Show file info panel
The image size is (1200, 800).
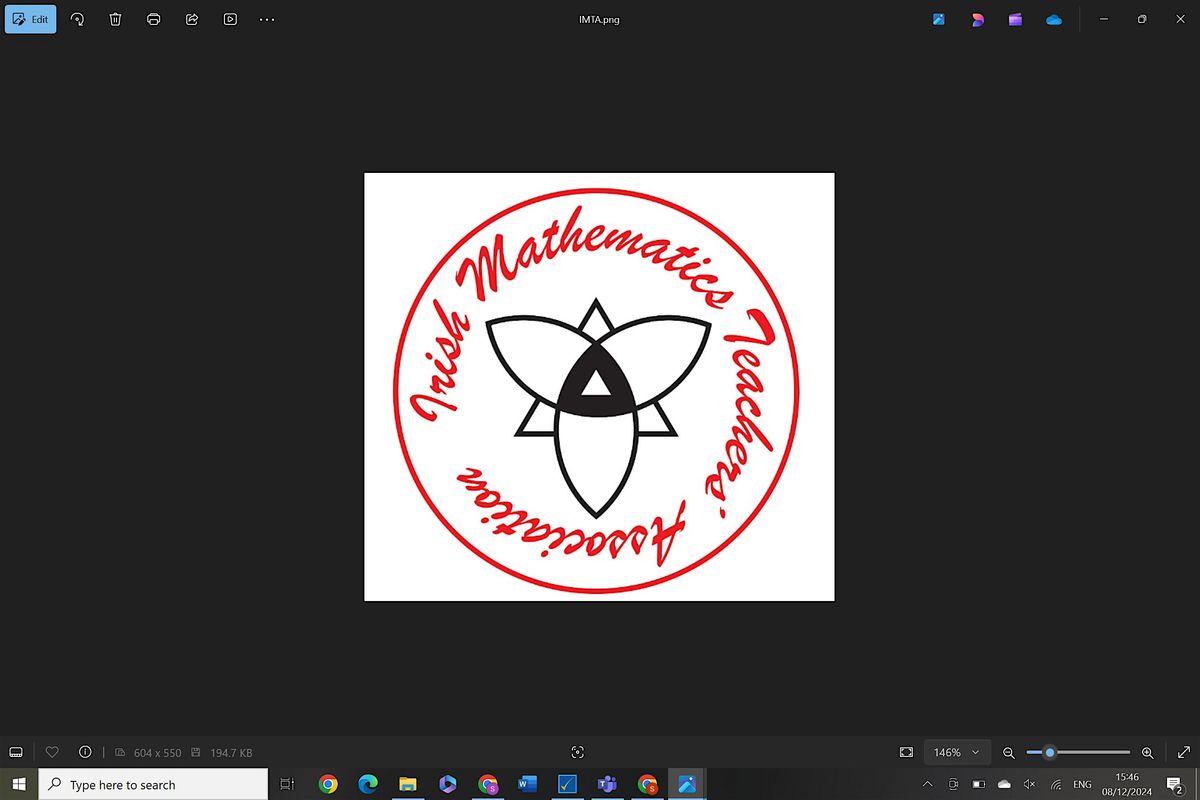(x=85, y=752)
